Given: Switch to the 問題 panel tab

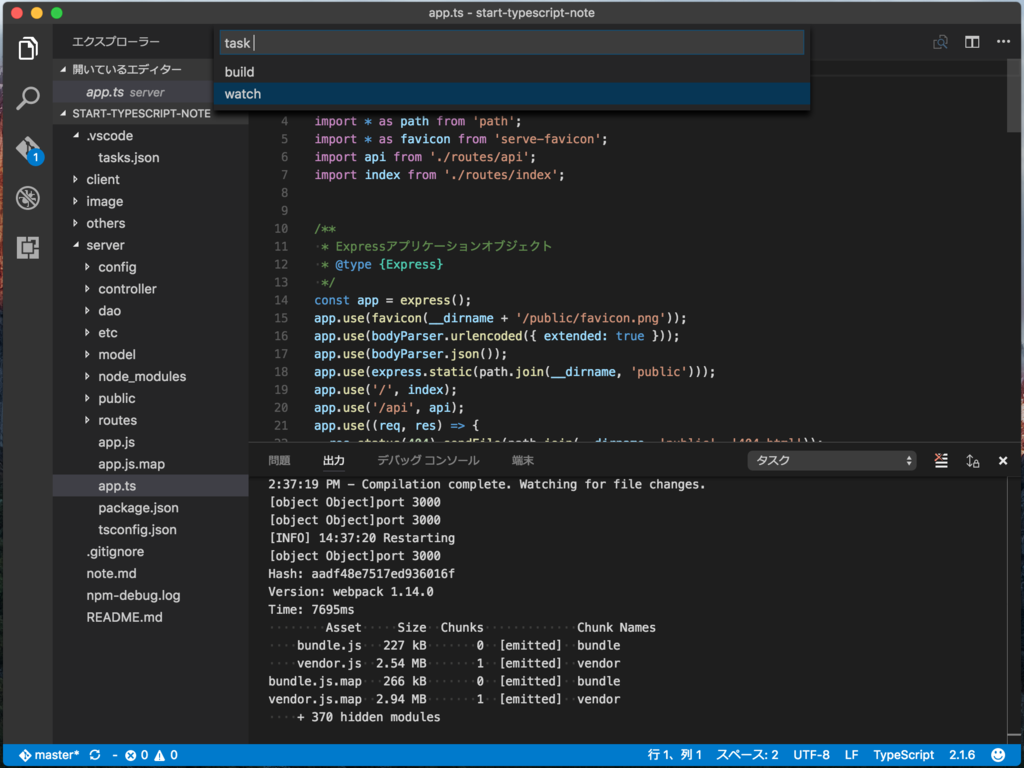Looking at the screenshot, I should 279,460.
